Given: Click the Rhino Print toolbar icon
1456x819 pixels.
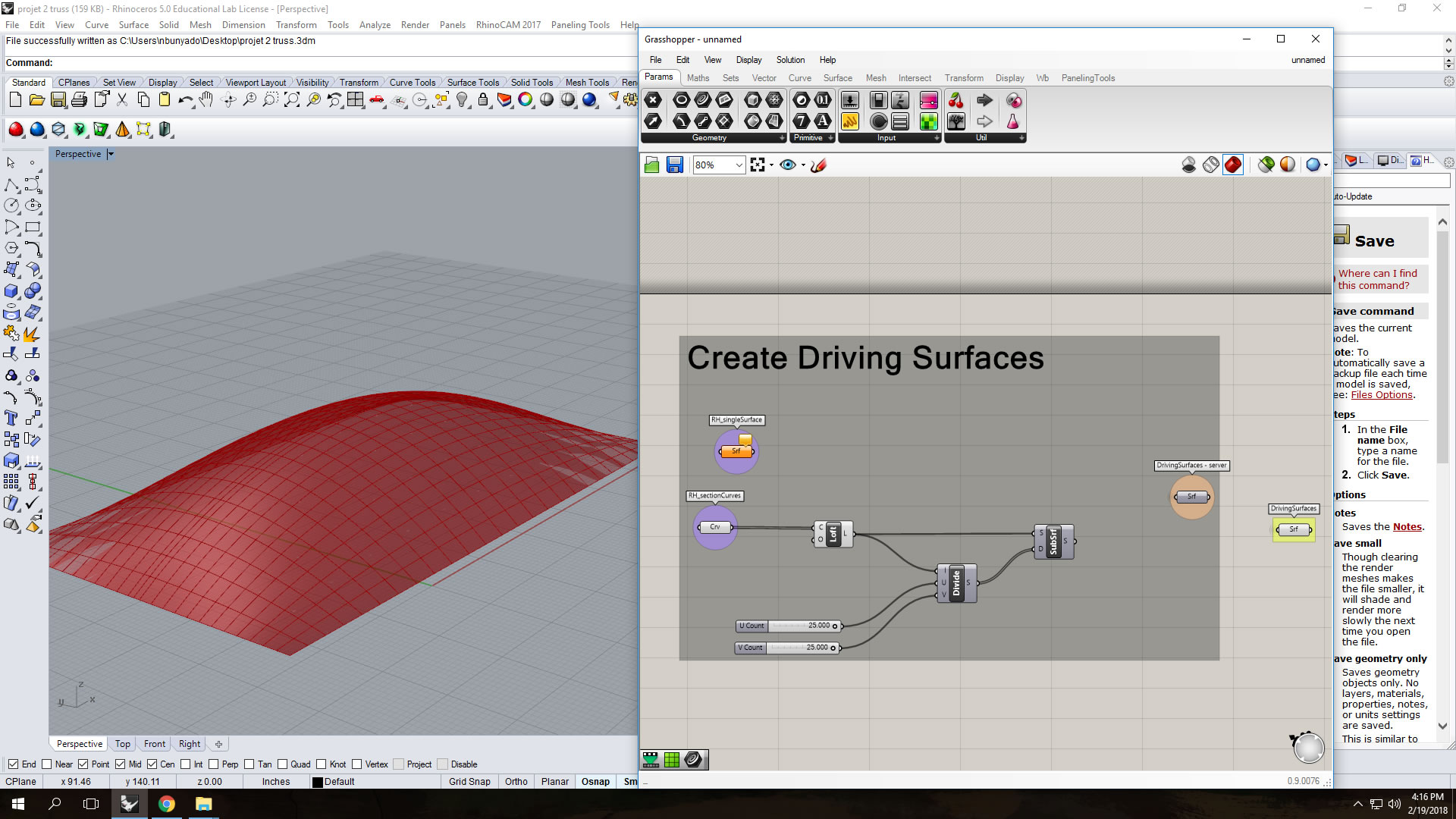Looking at the screenshot, I should coord(79,100).
